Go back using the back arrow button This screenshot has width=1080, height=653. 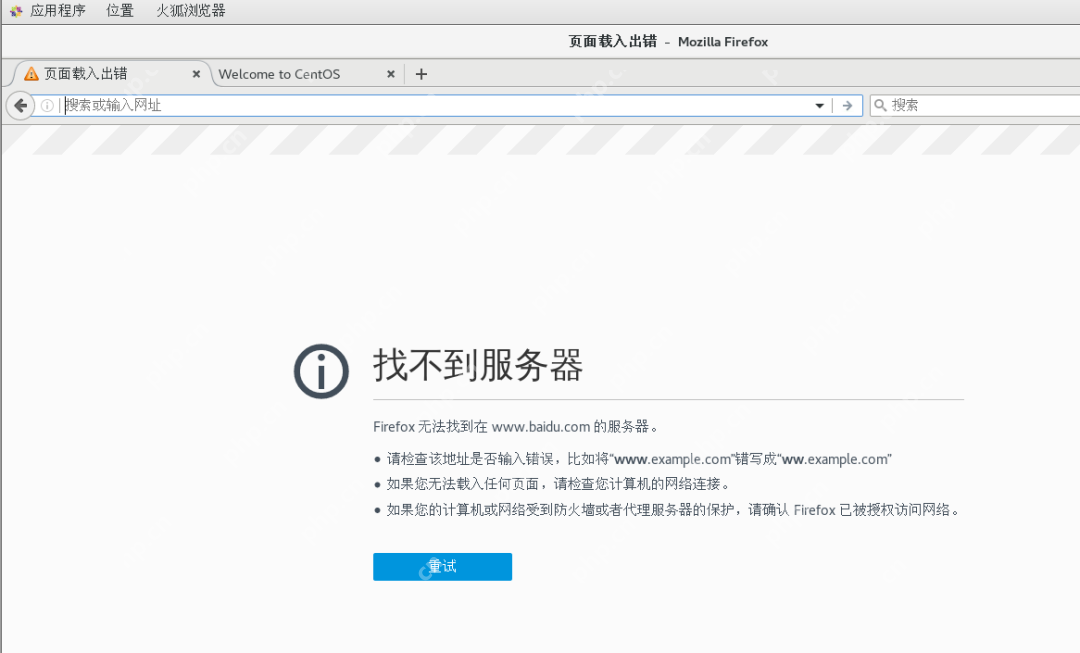[20, 105]
